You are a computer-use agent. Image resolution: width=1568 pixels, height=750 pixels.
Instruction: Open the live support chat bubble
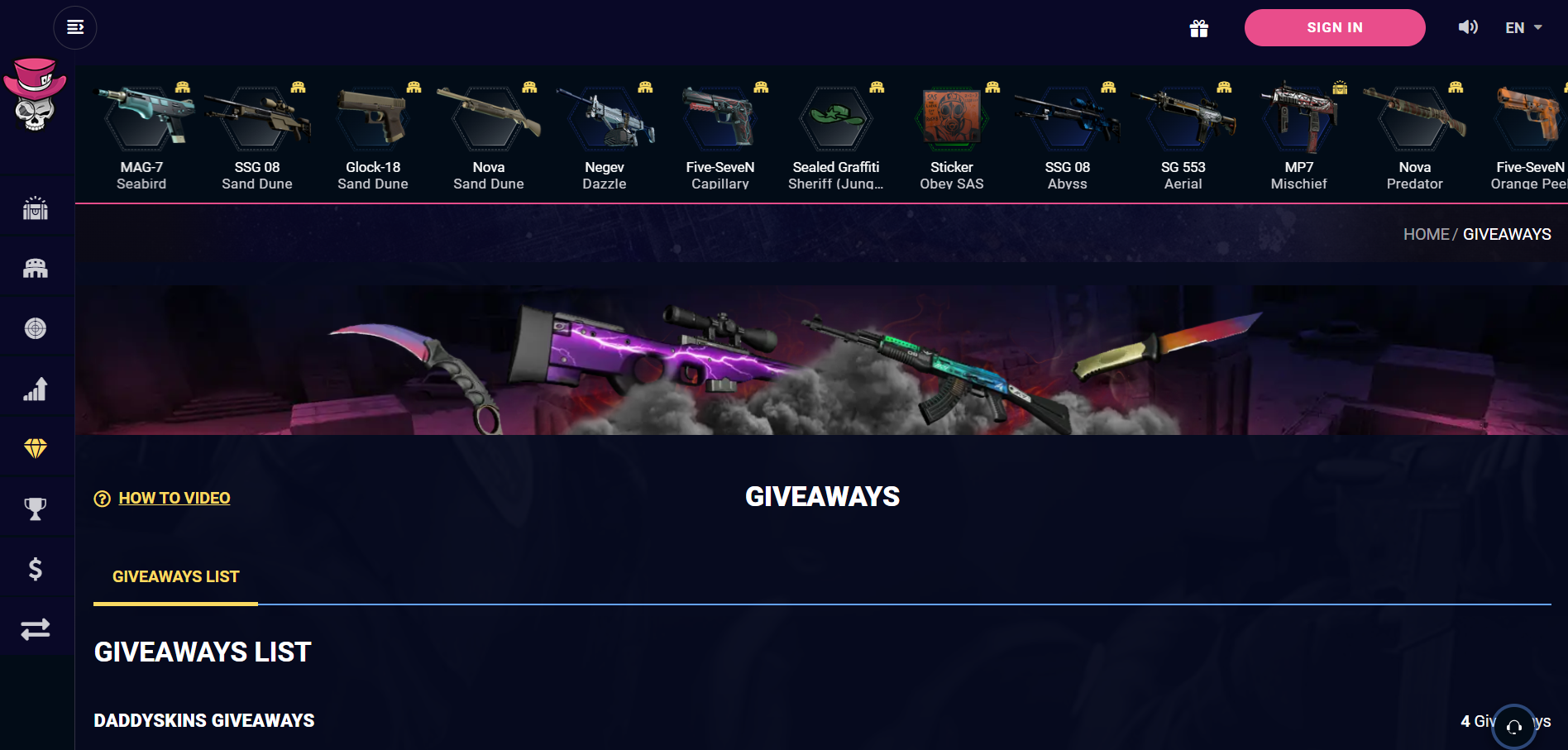pos(1513,726)
